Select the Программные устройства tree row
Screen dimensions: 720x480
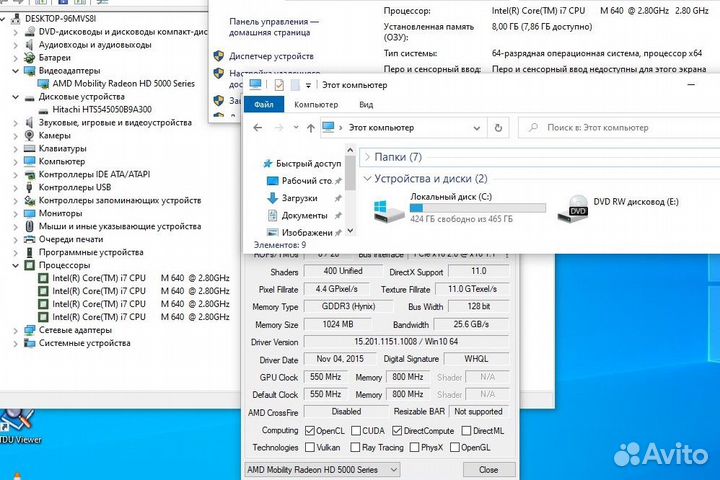click(84, 252)
